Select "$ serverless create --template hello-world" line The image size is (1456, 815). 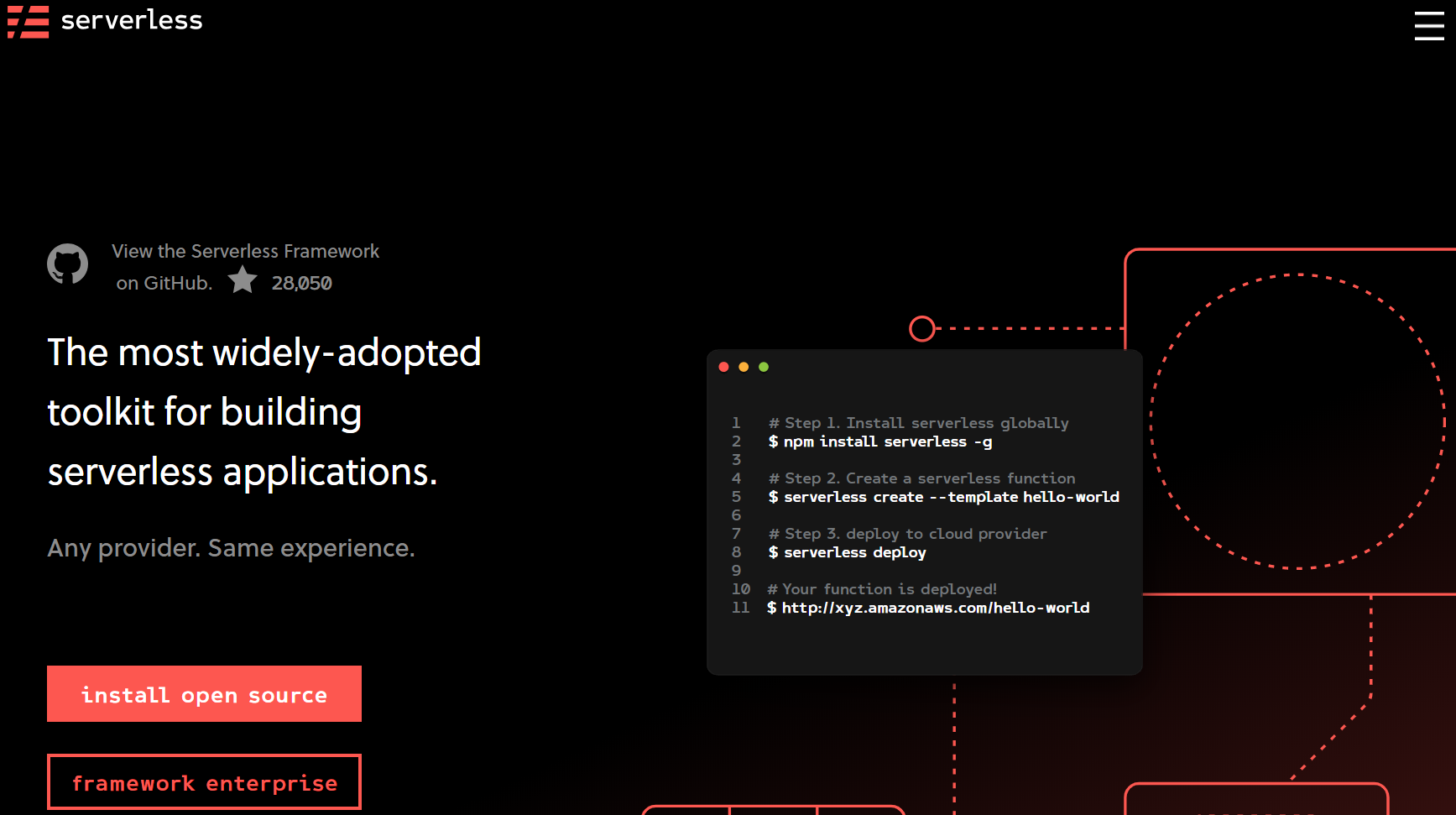point(943,497)
